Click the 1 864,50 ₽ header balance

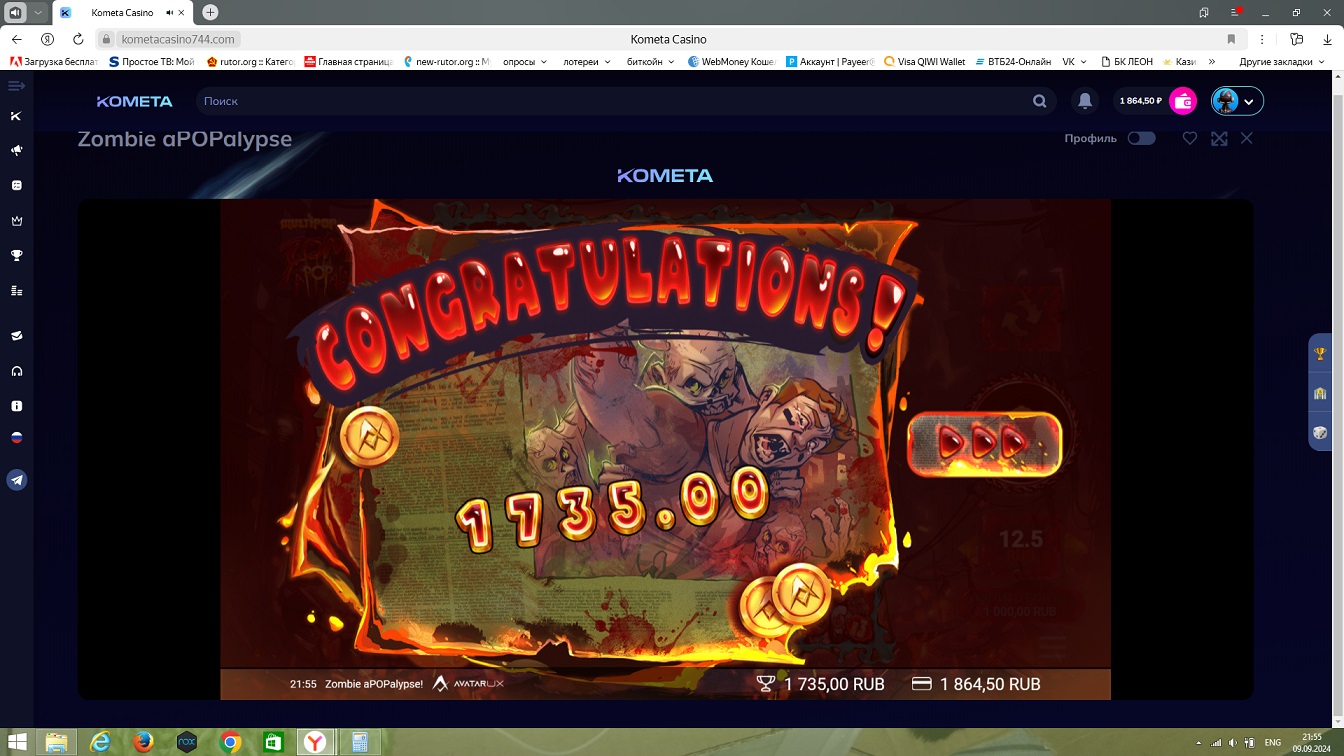pyautogui.click(x=1141, y=101)
